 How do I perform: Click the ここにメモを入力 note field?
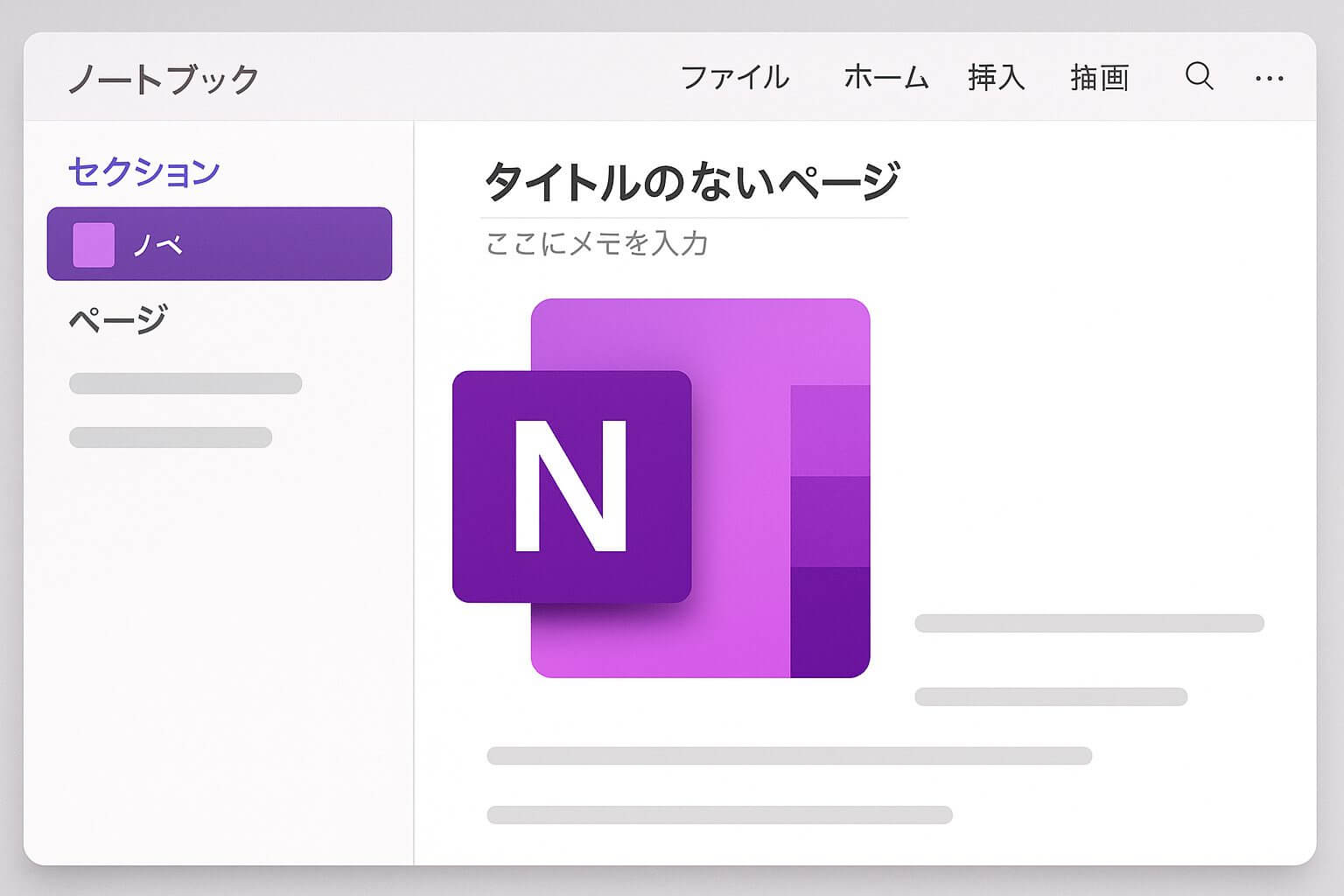click(x=597, y=243)
